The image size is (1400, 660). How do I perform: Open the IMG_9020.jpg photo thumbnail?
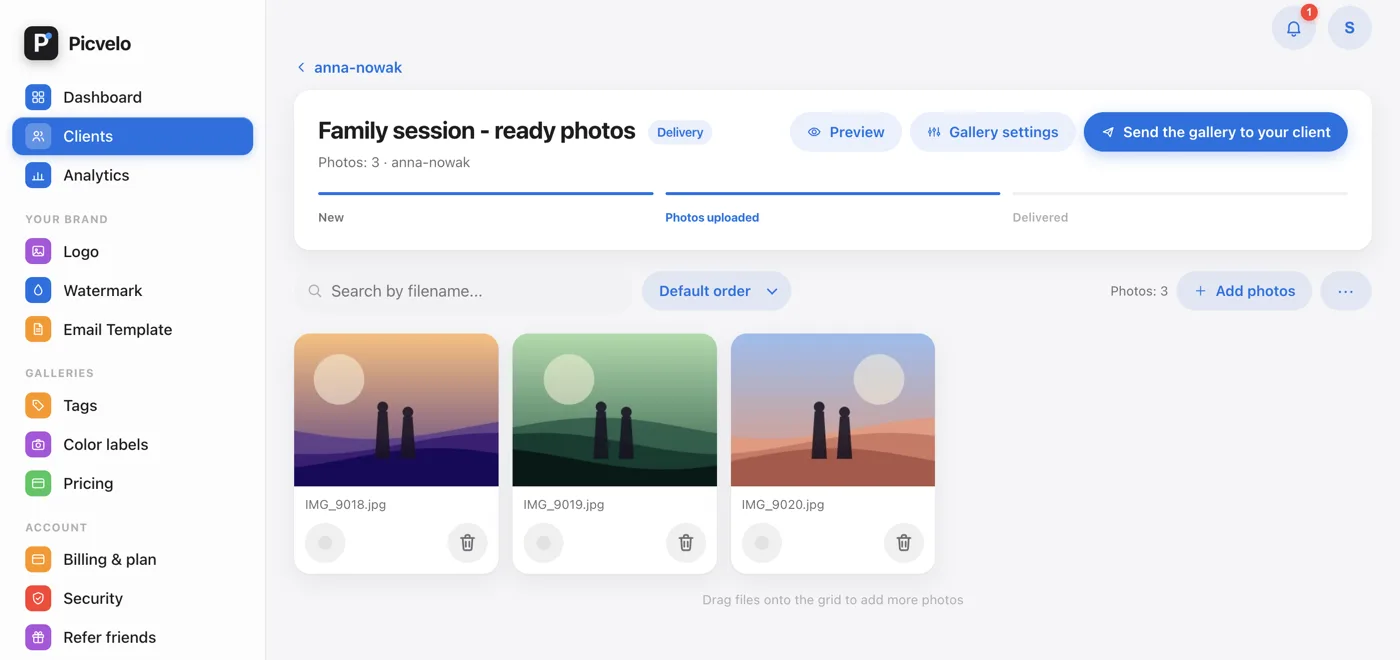click(832, 410)
